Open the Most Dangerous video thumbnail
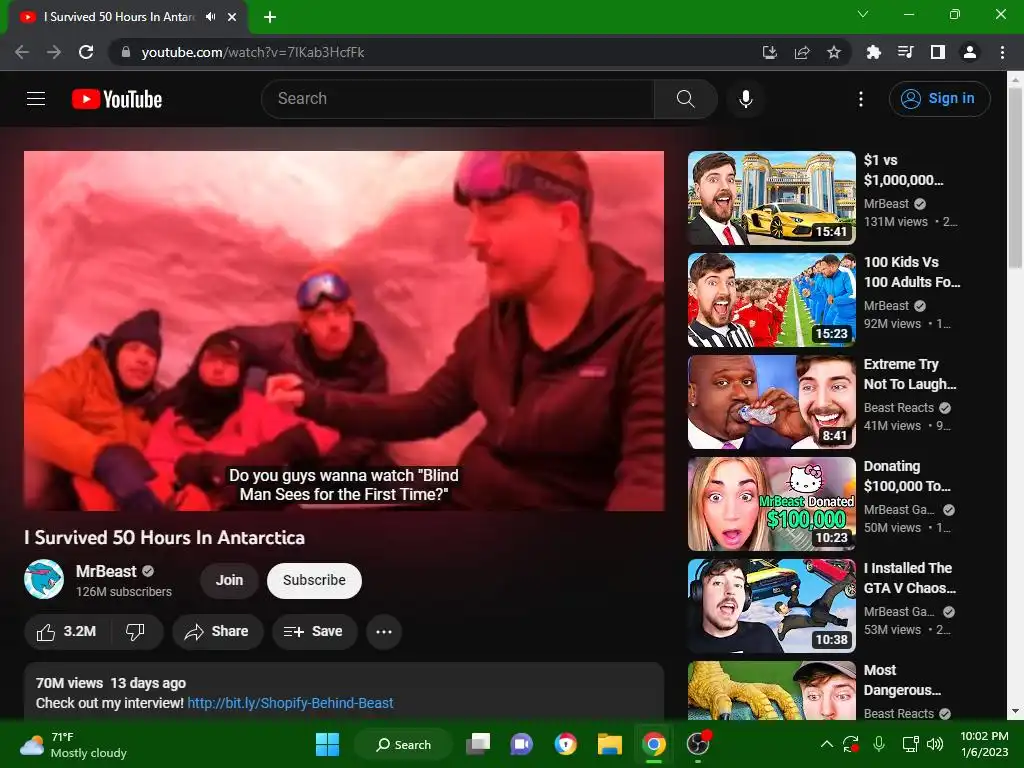This screenshot has height=768, width=1024. click(x=771, y=690)
